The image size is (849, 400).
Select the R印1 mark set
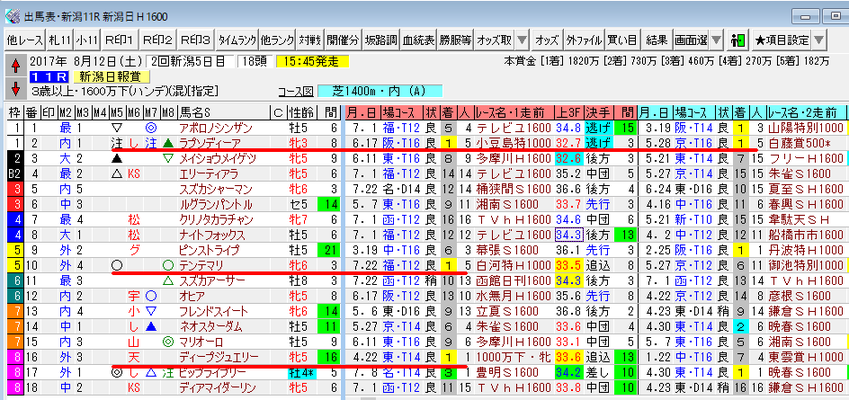click(x=119, y=41)
